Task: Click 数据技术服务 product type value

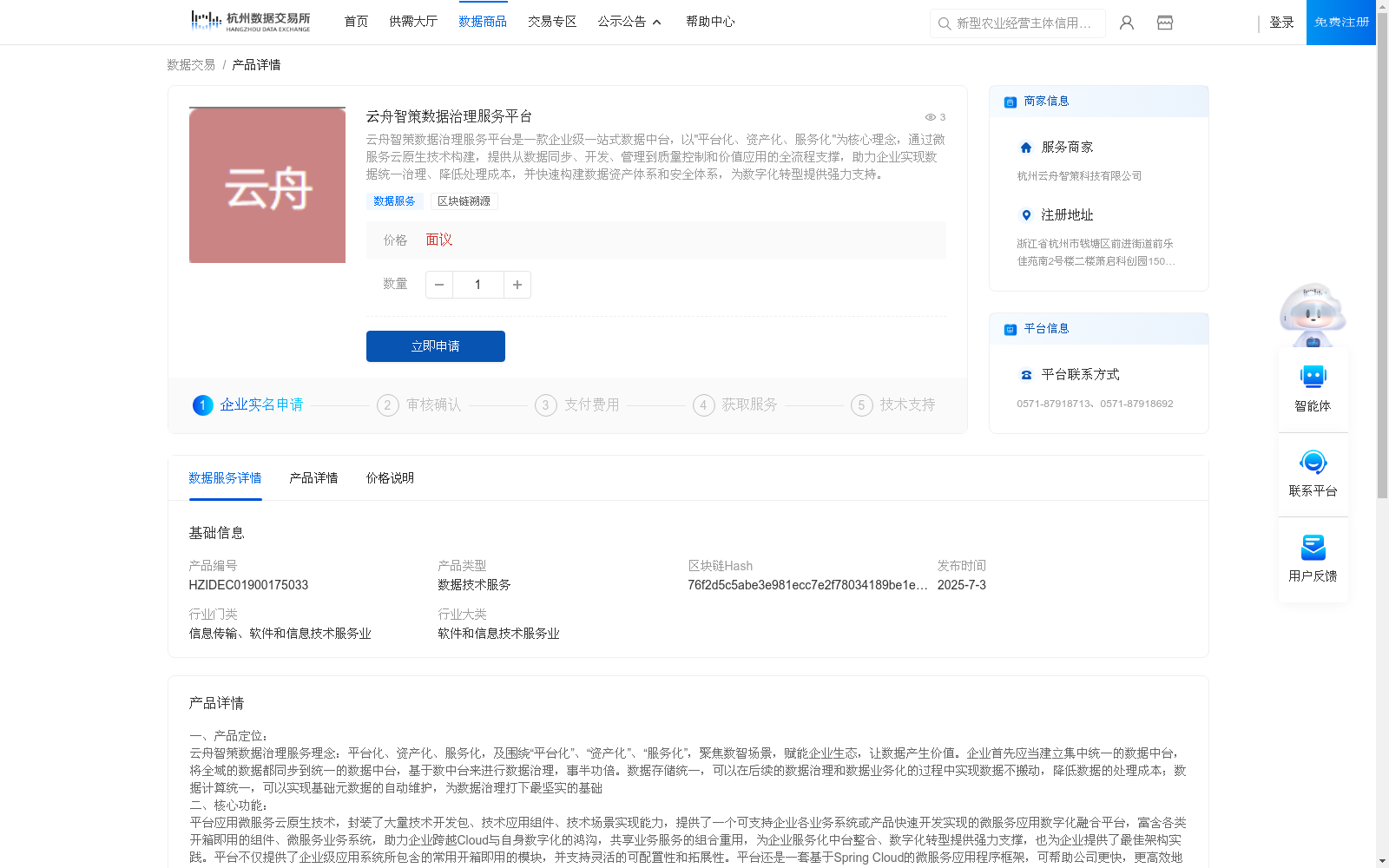Action: pos(474,585)
